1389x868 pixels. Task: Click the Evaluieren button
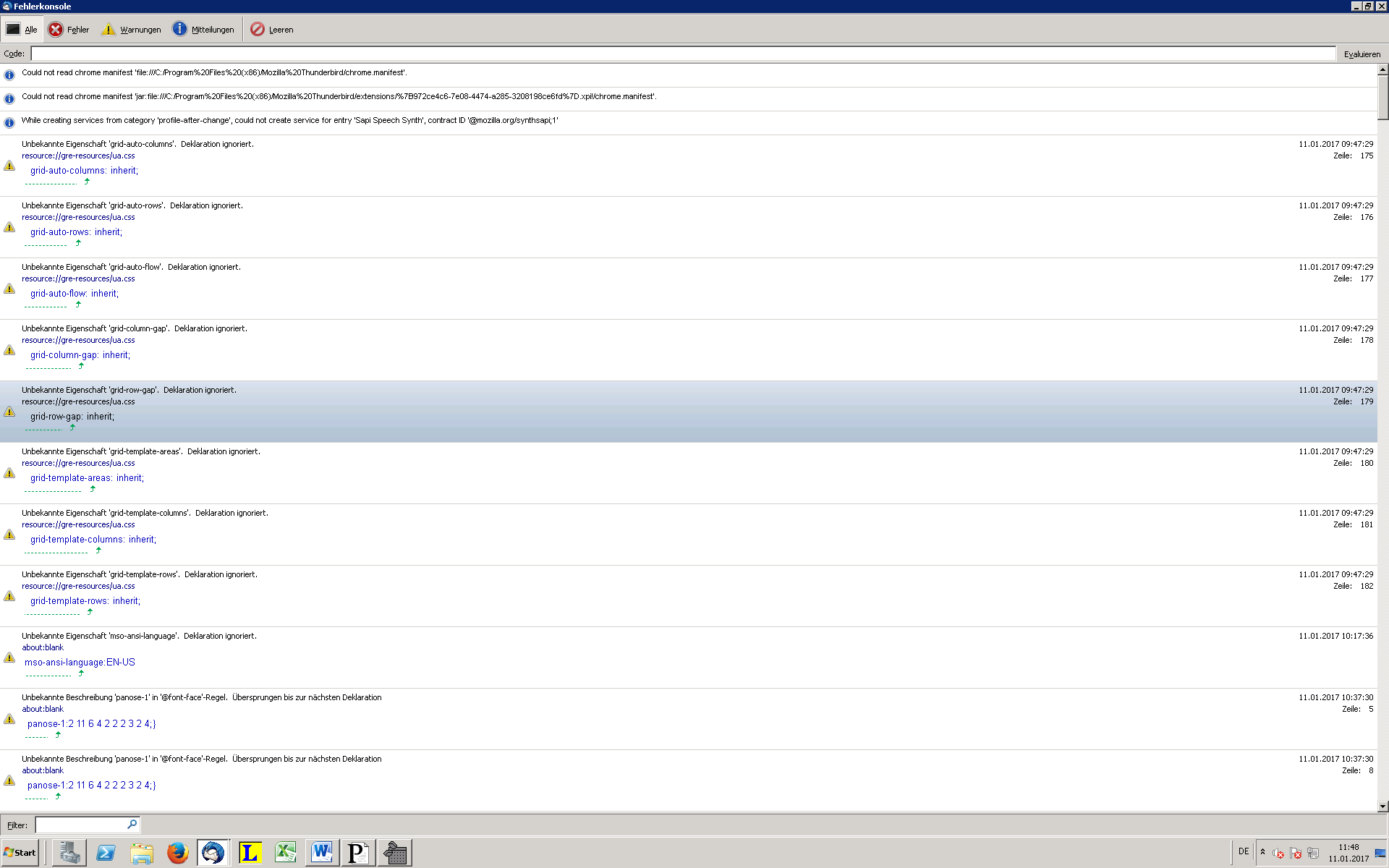pos(1362,54)
